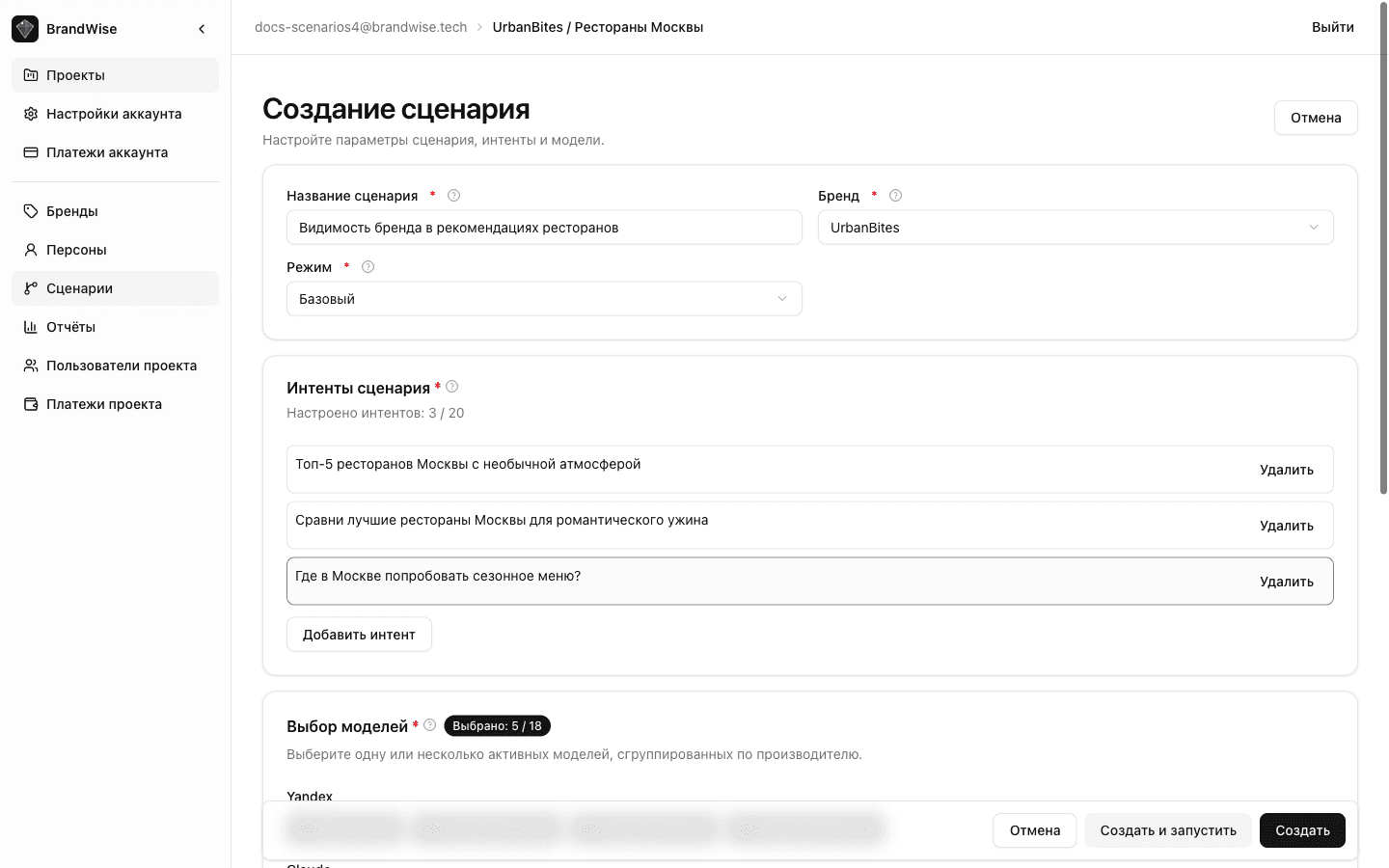1389x868 pixels.
Task: Click the tag icon beside Бренды
Action: (30, 210)
